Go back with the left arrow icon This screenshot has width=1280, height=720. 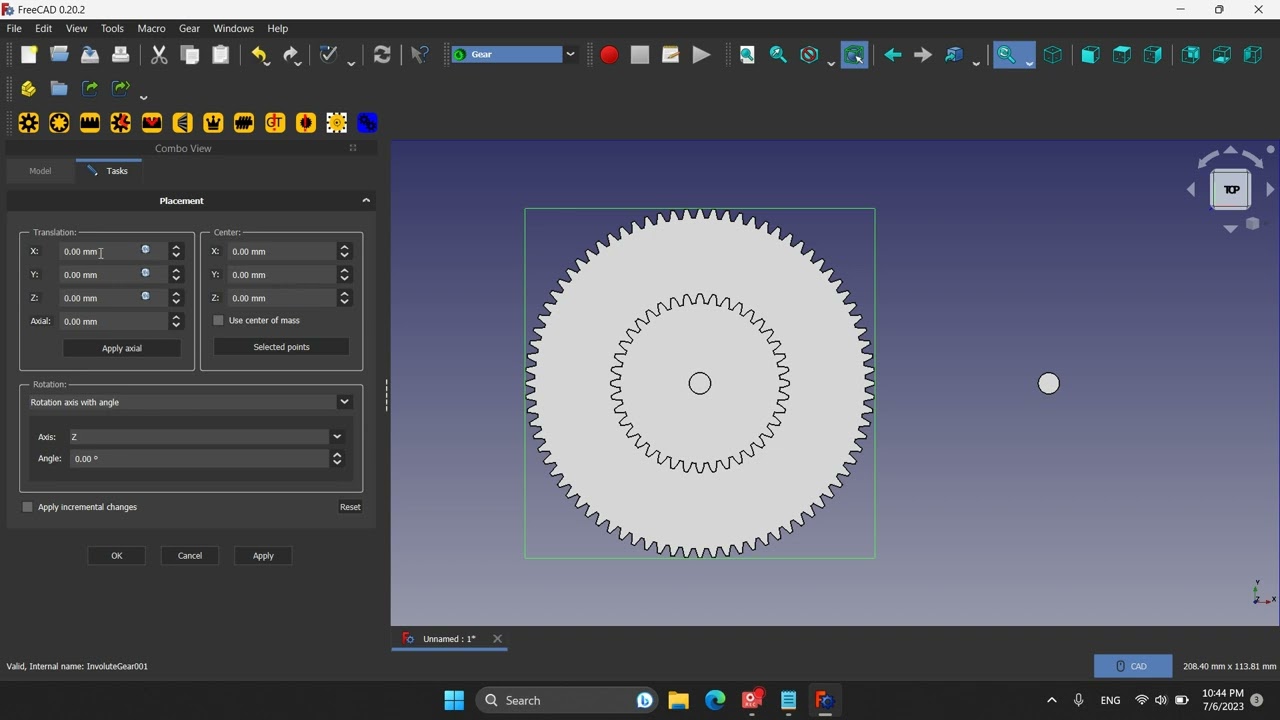[892, 55]
